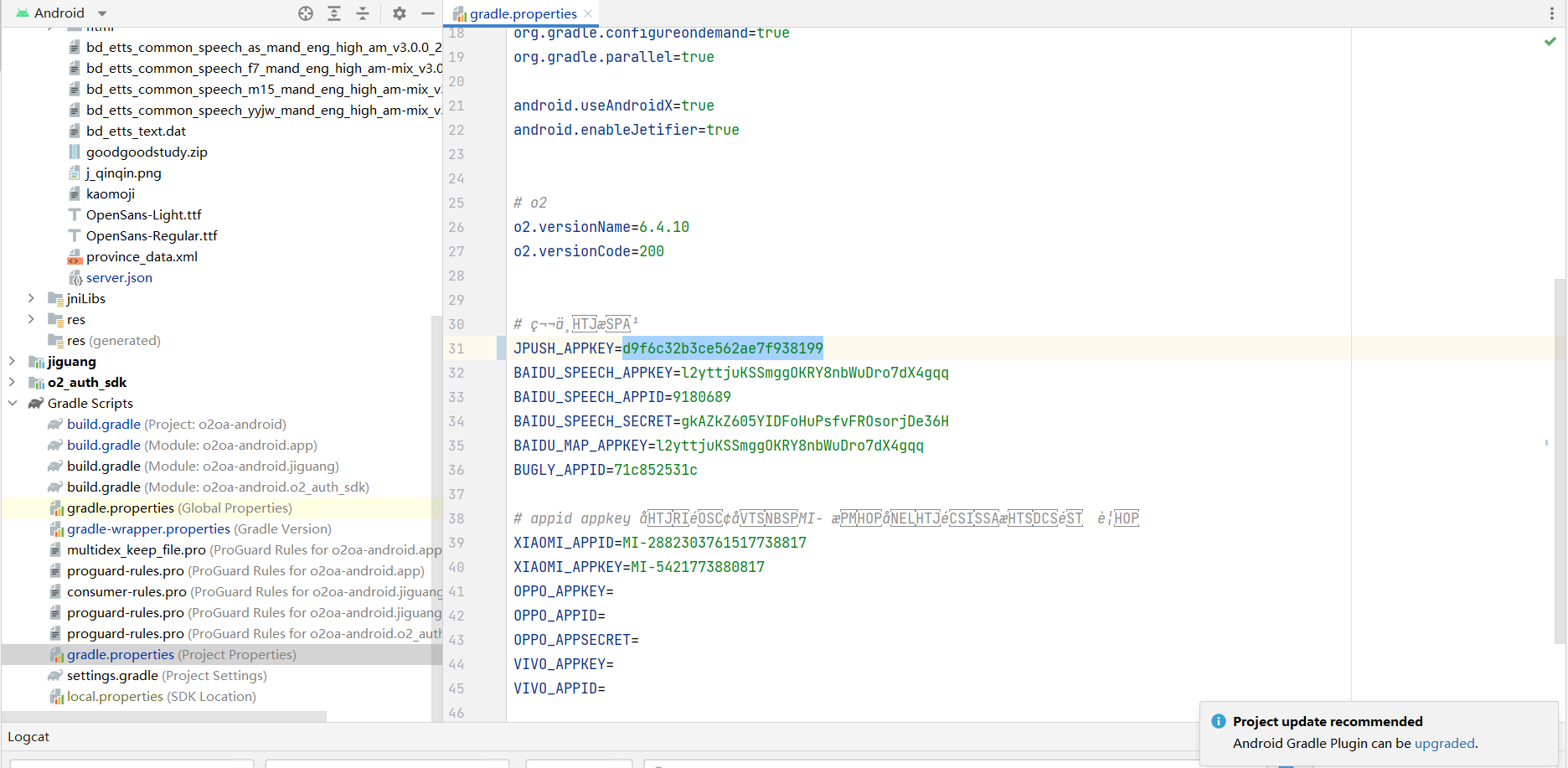
Task: Close the gradle.properties tab
Action: pyautogui.click(x=588, y=13)
